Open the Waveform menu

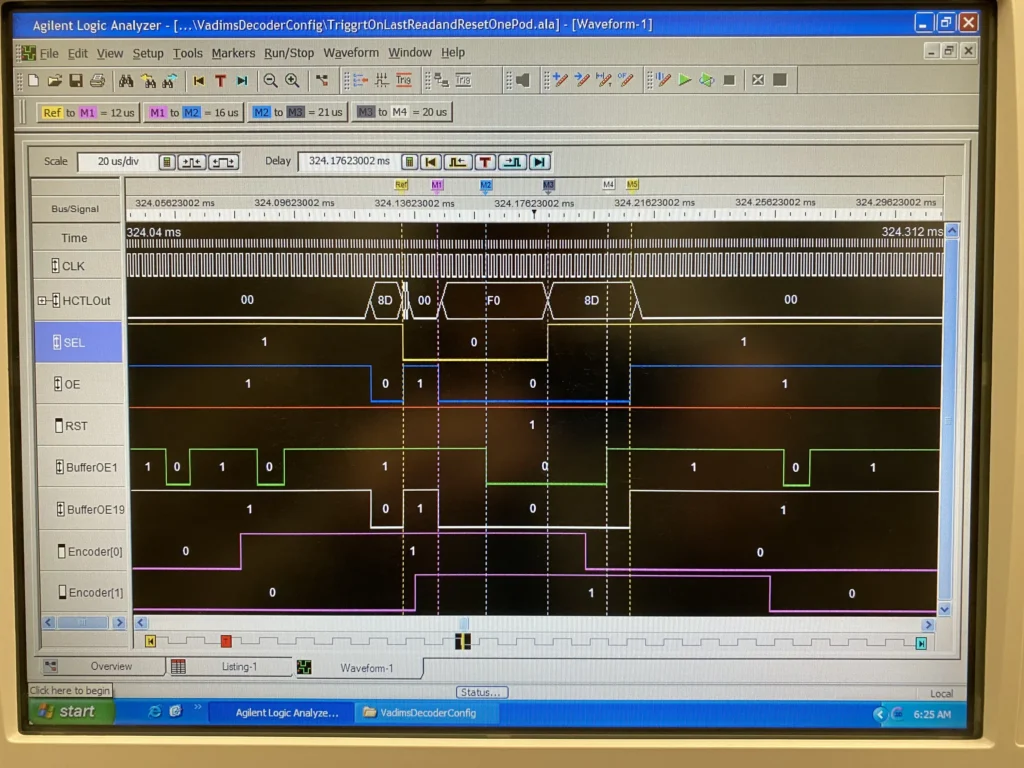click(x=351, y=53)
